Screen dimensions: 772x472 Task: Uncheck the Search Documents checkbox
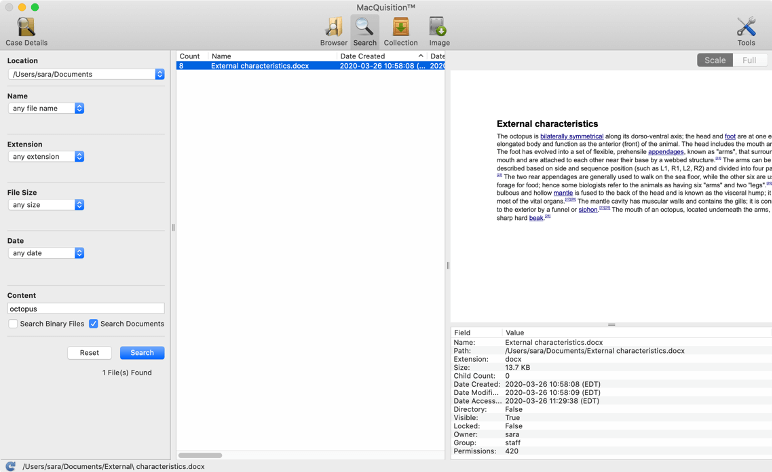pyautogui.click(x=94, y=324)
